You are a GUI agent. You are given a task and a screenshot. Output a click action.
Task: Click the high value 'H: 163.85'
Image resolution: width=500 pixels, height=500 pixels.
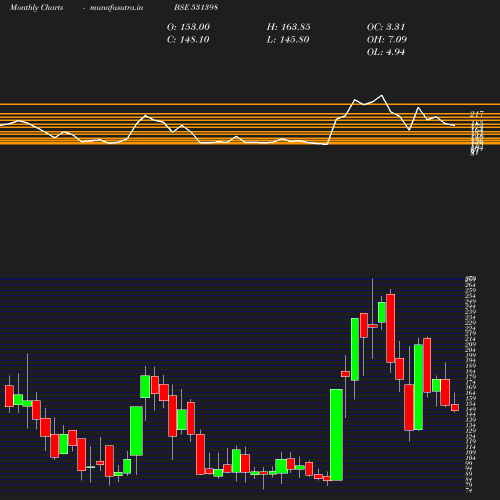(x=289, y=27)
